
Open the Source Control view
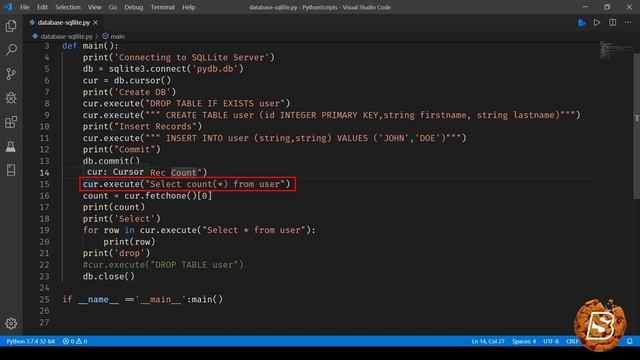[11, 74]
